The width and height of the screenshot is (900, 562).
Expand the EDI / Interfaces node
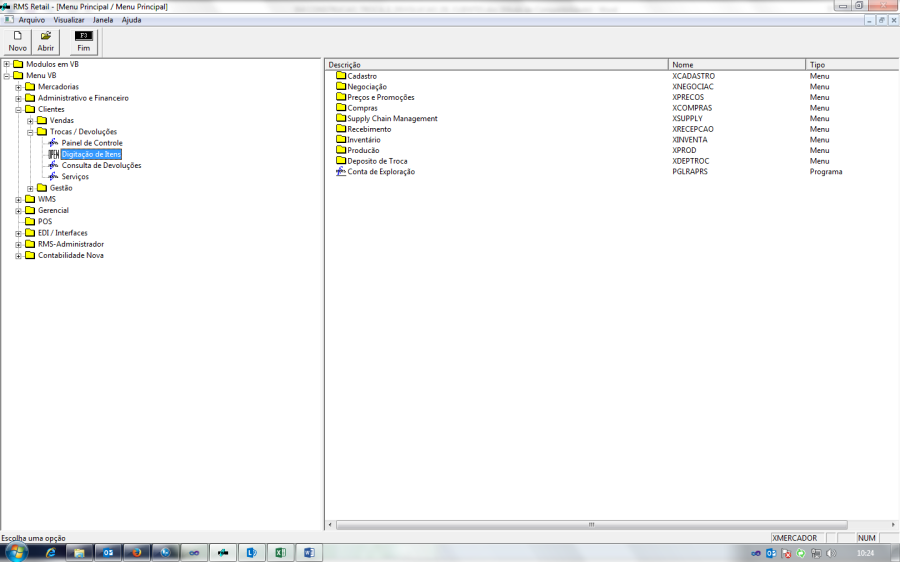(x=18, y=234)
